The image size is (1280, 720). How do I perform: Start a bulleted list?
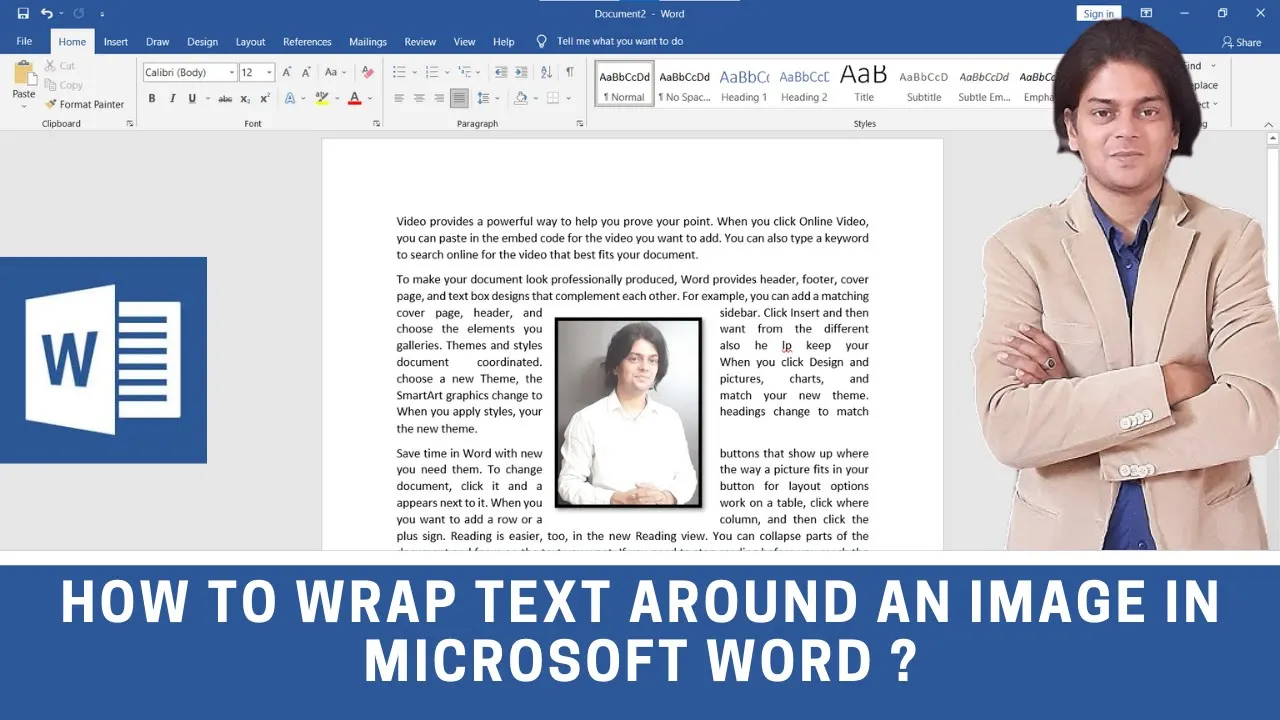[x=399, y=72]
